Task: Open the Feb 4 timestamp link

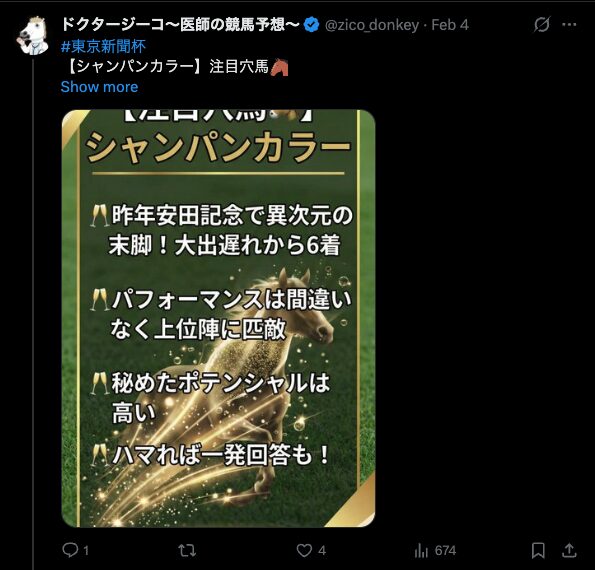Action: [450, 25]
